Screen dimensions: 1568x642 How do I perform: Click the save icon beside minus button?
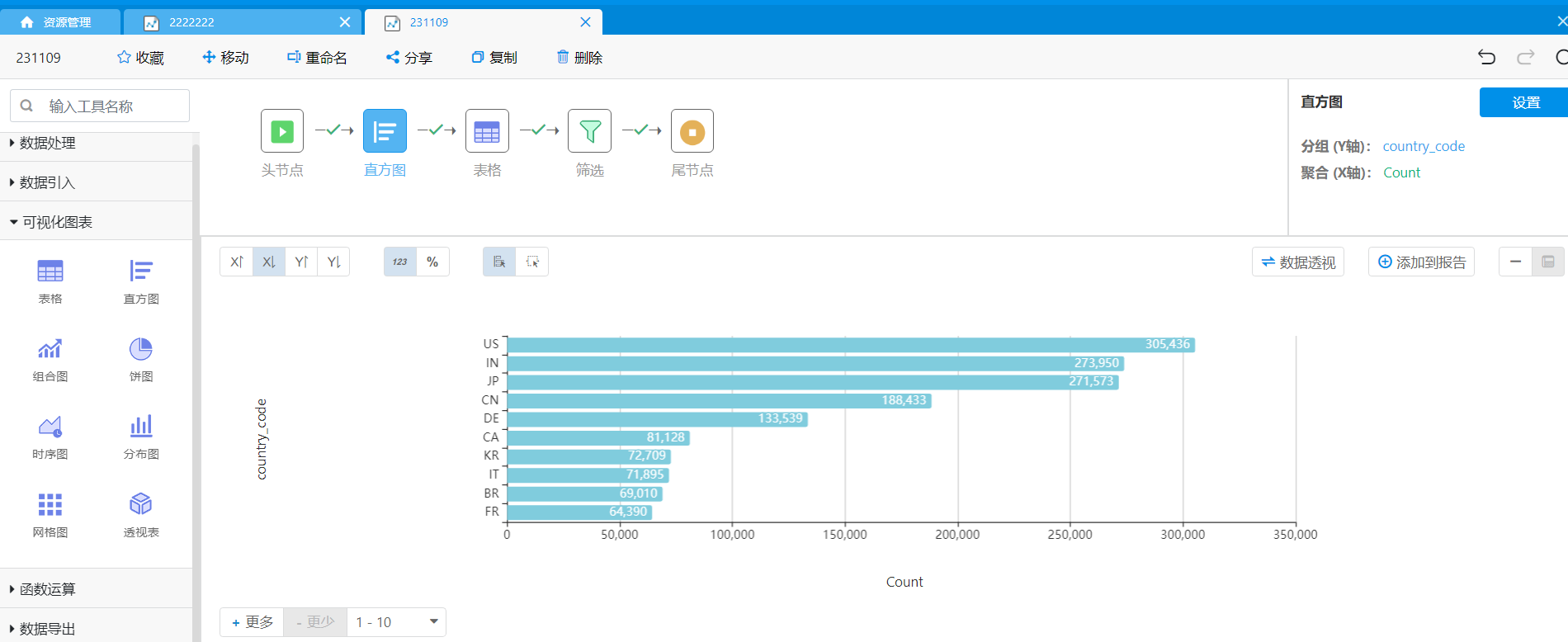click(1548, 262)
